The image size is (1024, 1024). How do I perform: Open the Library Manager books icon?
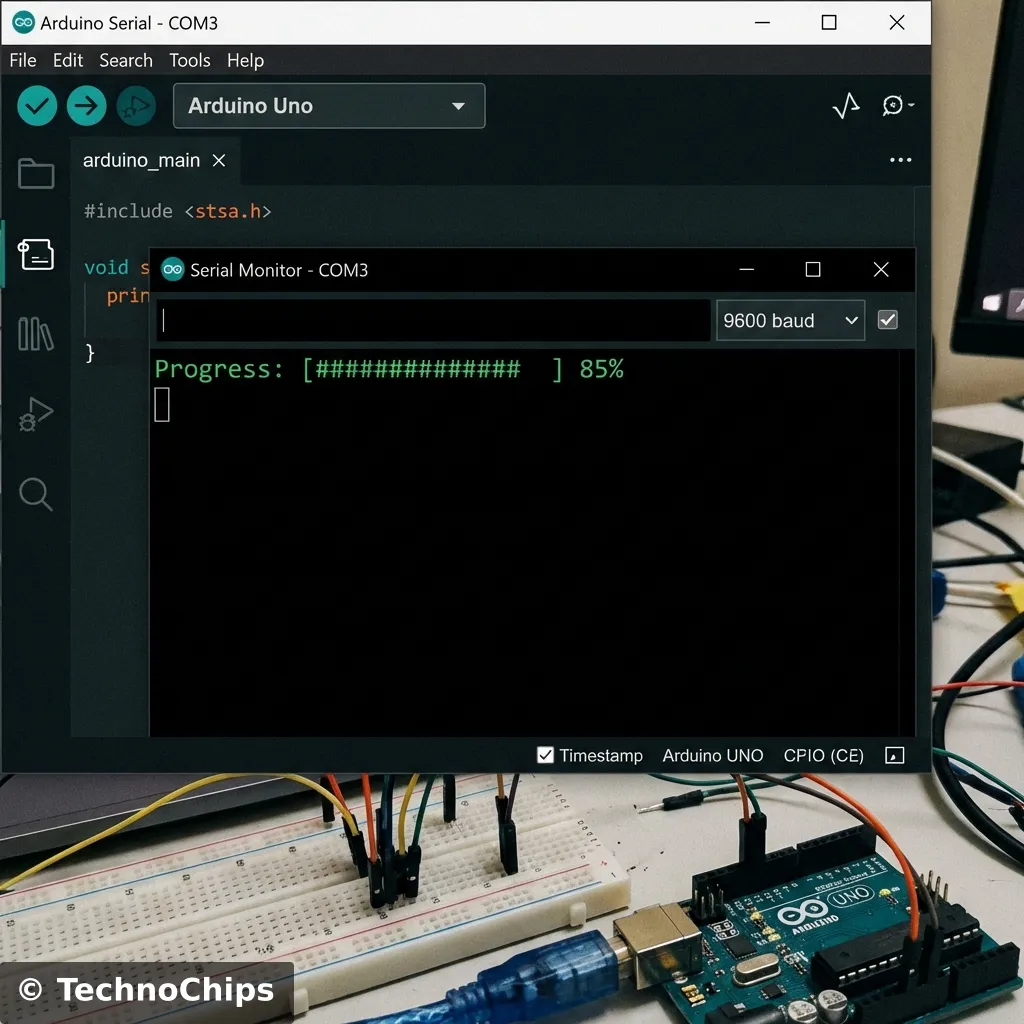point(36,335)
